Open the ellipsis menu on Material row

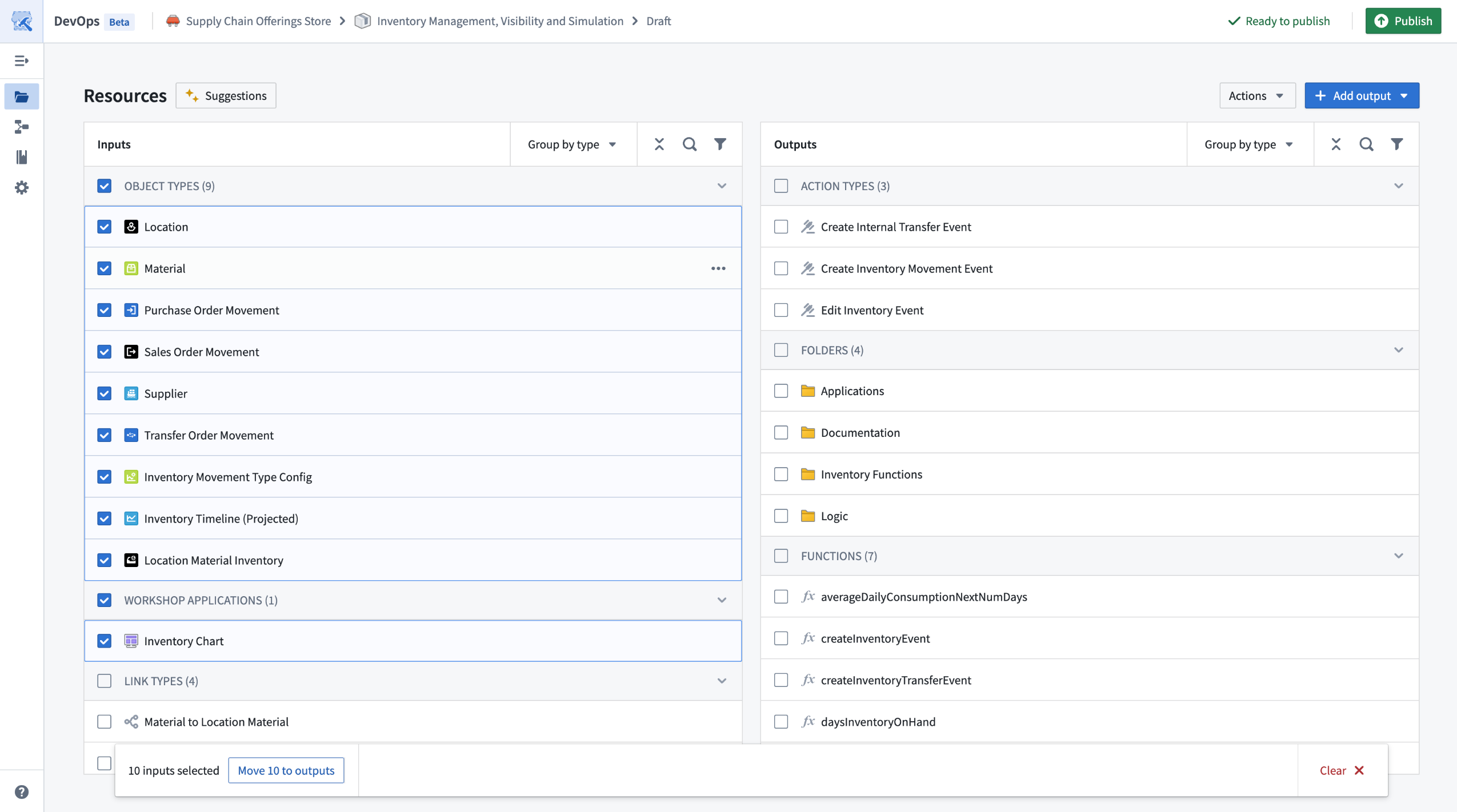(x=718, y=268)
